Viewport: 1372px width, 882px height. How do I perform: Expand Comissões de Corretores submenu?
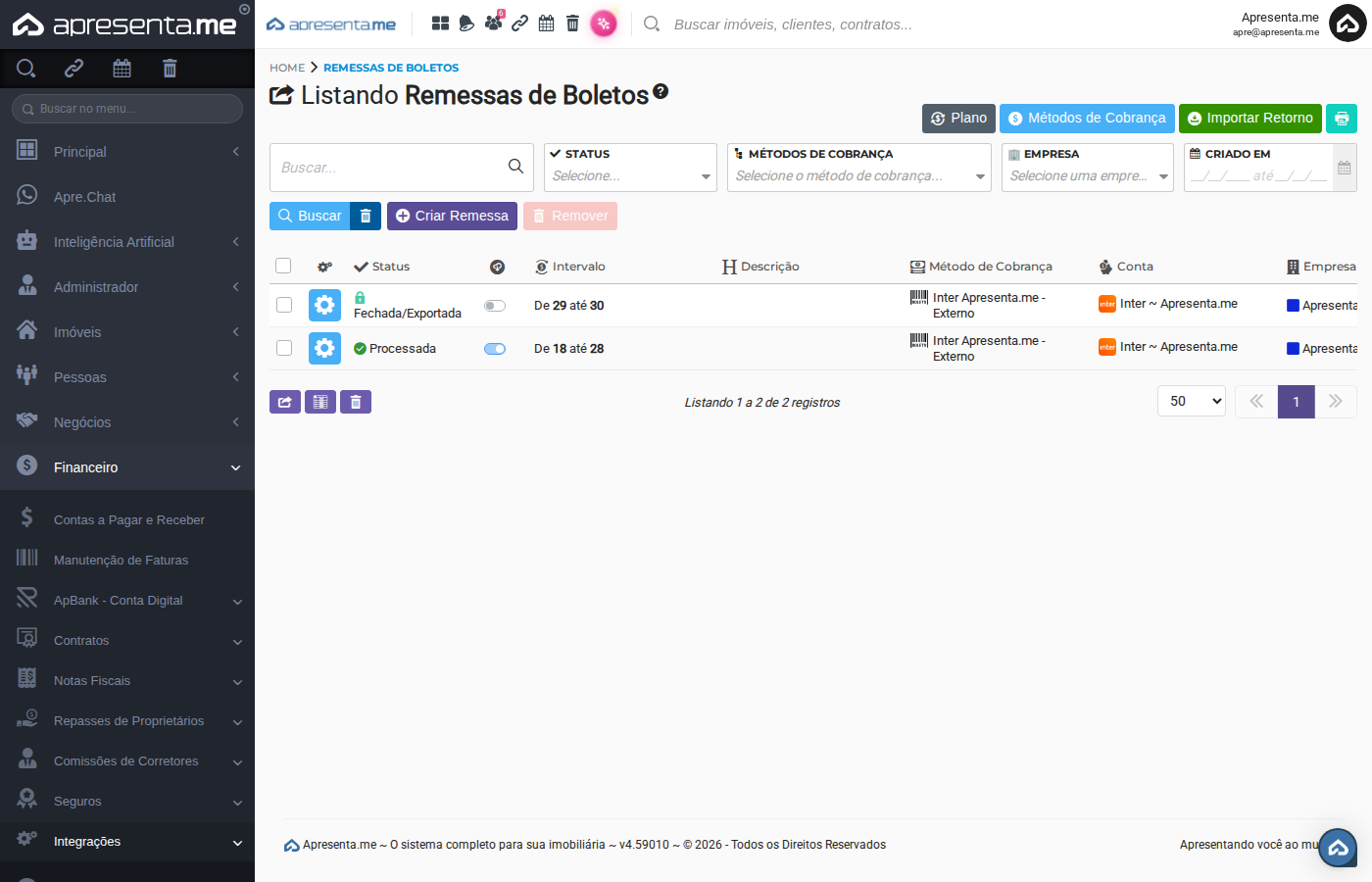[x=127, y=761]
